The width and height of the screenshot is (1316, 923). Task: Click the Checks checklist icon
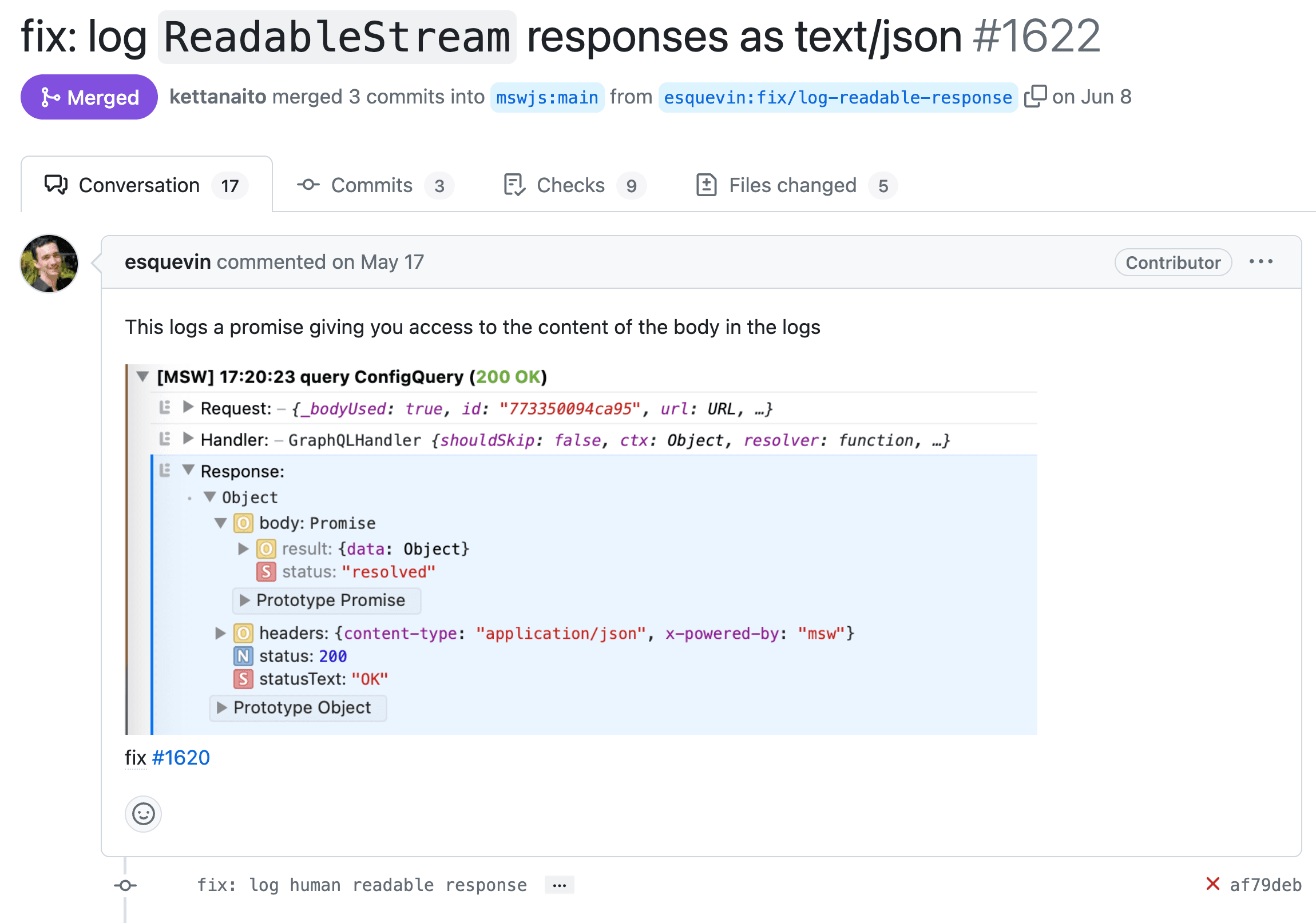click(x=513, y=185)
